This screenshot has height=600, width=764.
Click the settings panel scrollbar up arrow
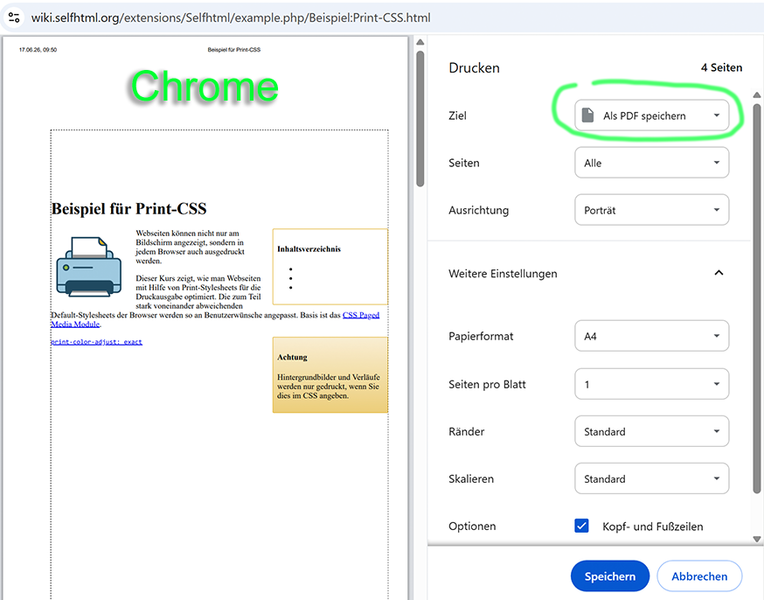[x=756, y=95]
